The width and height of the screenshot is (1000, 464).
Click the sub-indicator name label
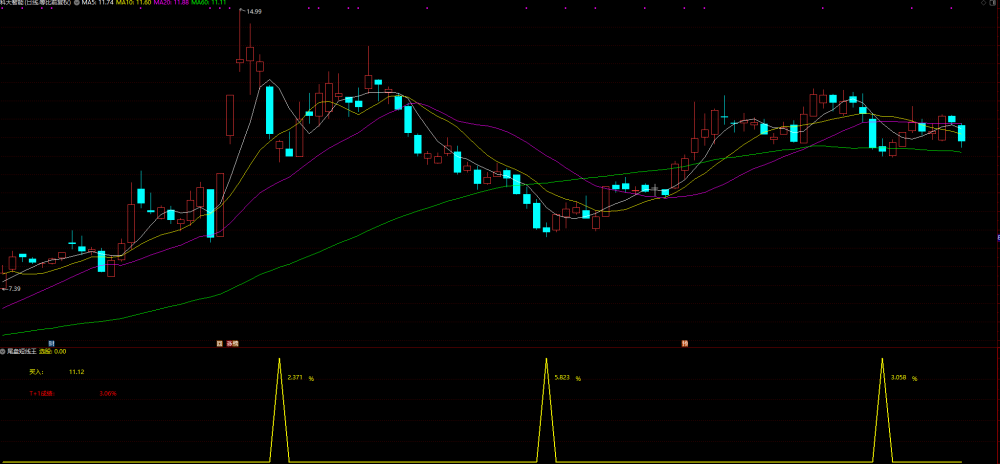coord(22,351)
